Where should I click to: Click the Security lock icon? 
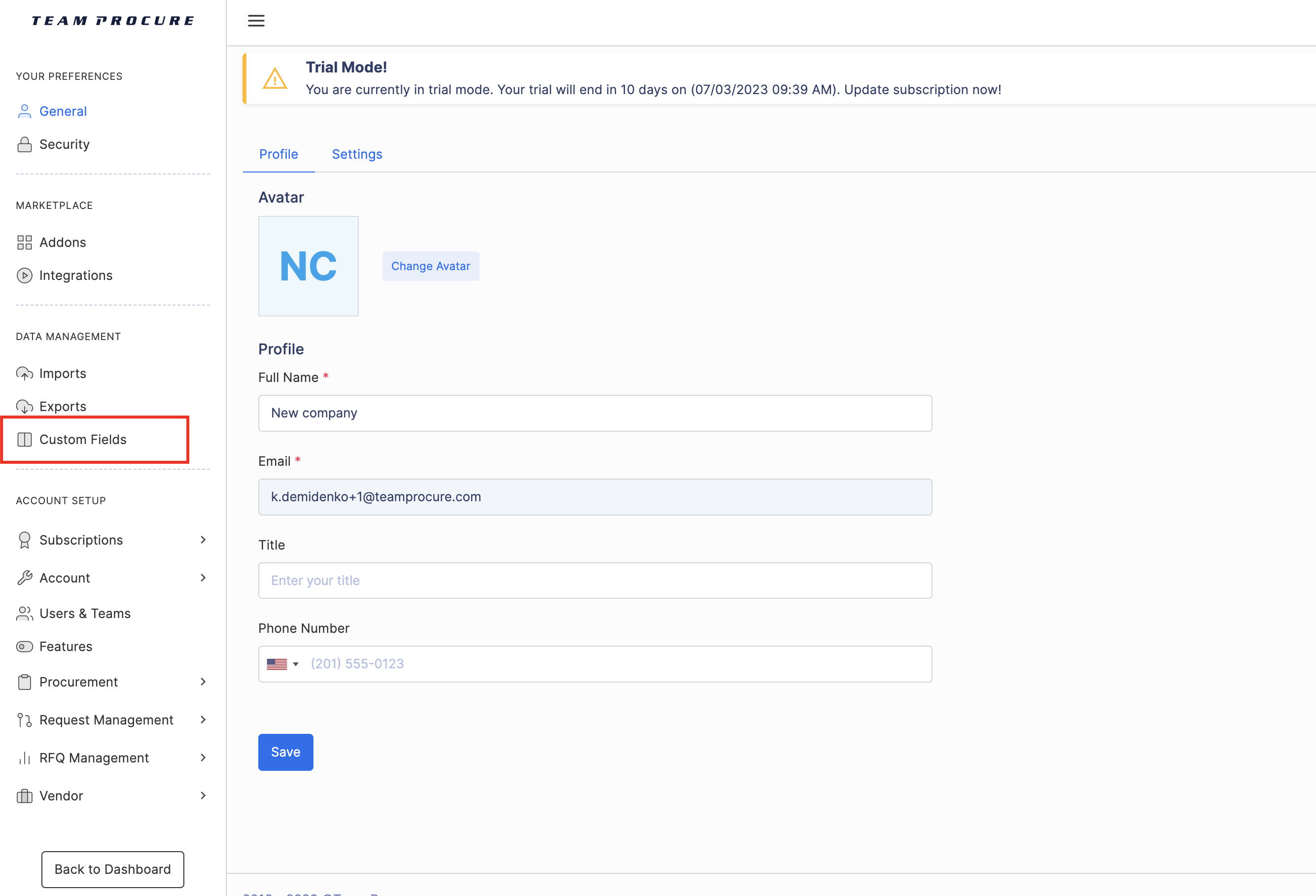pyautogui.click(x=24, y=144)
